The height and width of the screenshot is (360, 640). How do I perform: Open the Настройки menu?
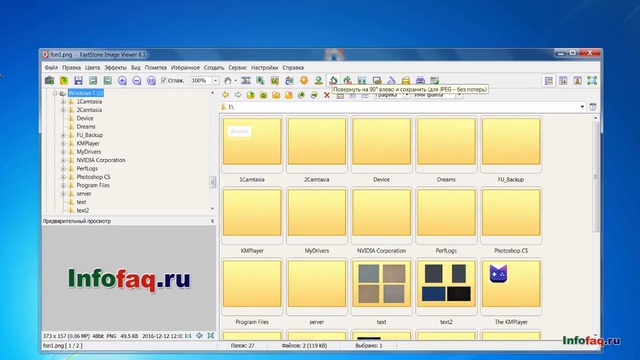264,68
